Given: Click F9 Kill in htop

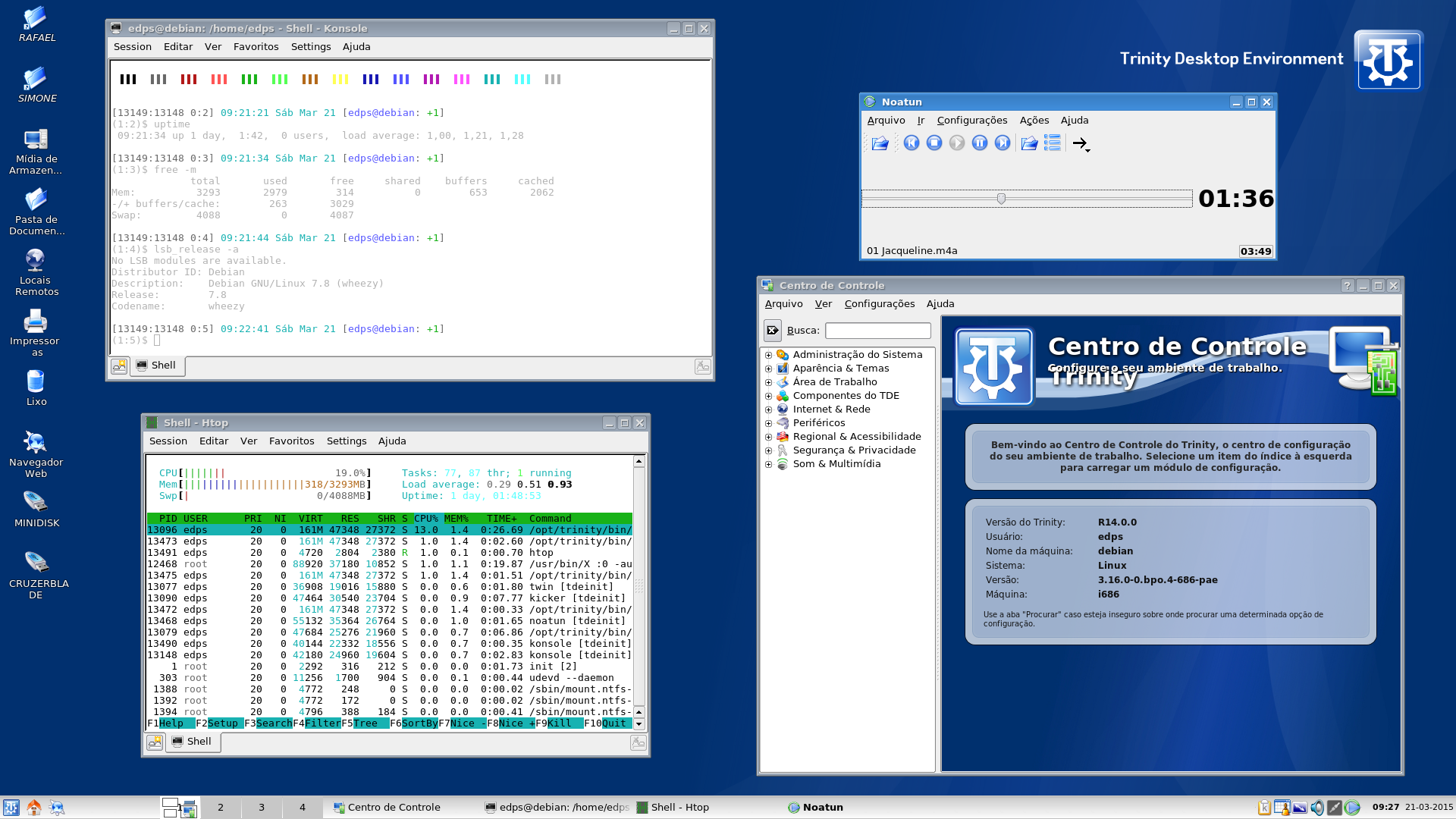Looking at the screenshot, I should 560,723.
